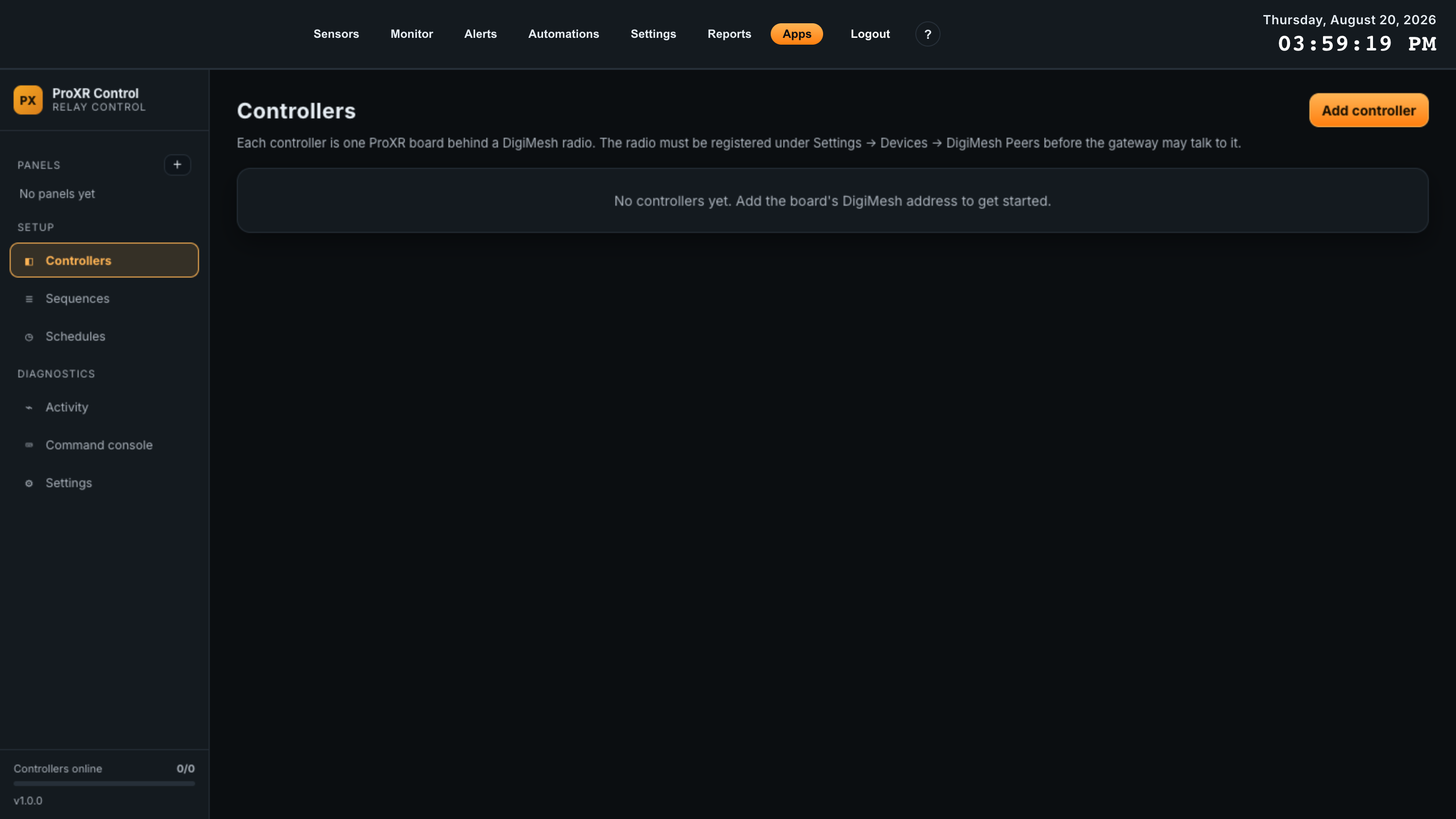
Task: Click the ProXR Control app title
Action: click(x=95, y=93)
